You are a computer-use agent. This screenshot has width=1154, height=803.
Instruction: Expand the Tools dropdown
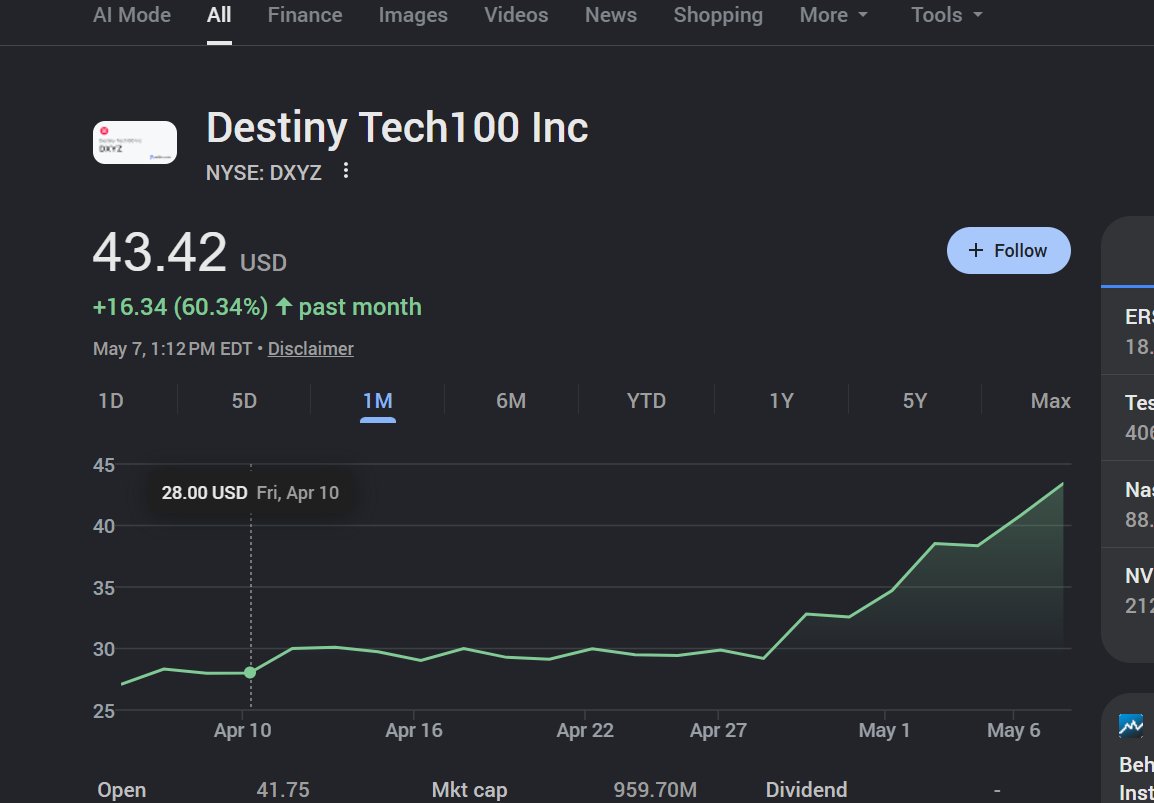pos(946,15)
